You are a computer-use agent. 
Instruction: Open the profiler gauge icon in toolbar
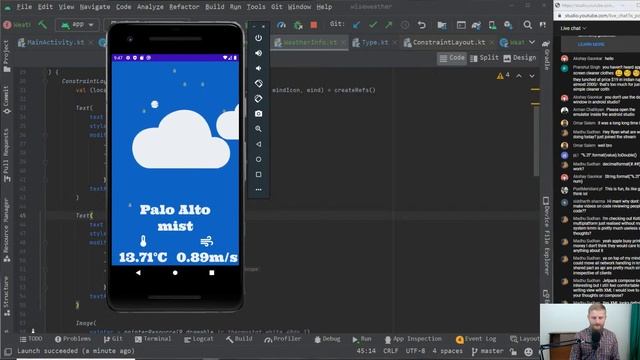click(281, 25)
